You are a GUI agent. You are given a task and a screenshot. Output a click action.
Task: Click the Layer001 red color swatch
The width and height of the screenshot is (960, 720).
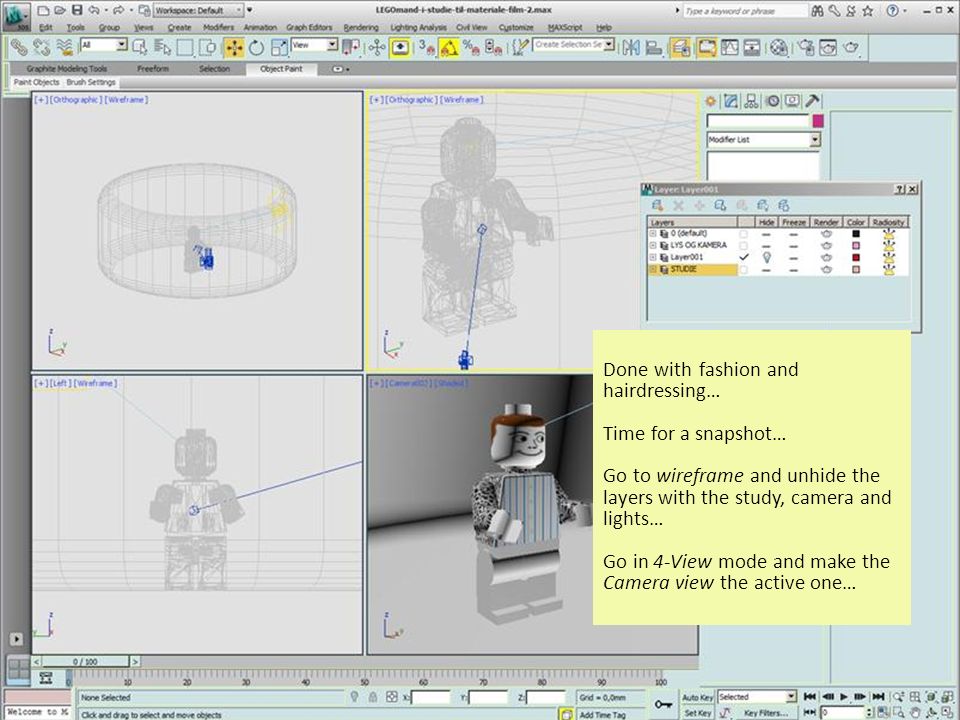click(x=856, y=258)
